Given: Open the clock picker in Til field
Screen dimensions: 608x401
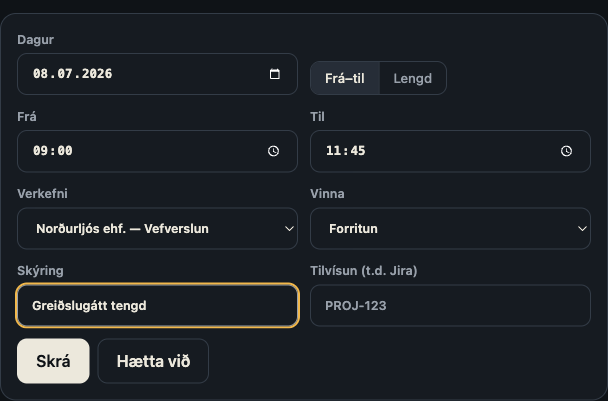Looking at the screenshot, I should (x=566, y=151).
